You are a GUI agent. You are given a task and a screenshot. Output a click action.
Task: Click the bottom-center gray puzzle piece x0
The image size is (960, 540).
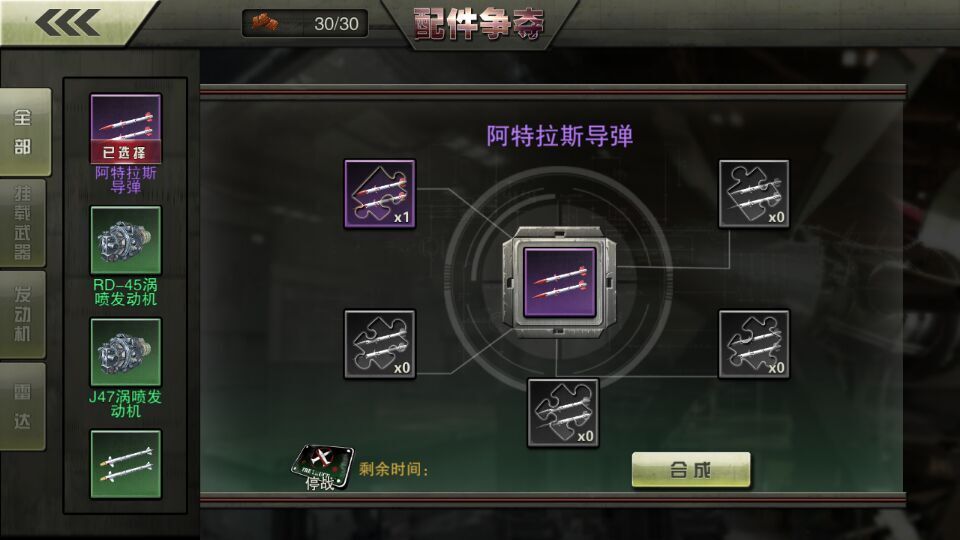(x=563, y=413)
